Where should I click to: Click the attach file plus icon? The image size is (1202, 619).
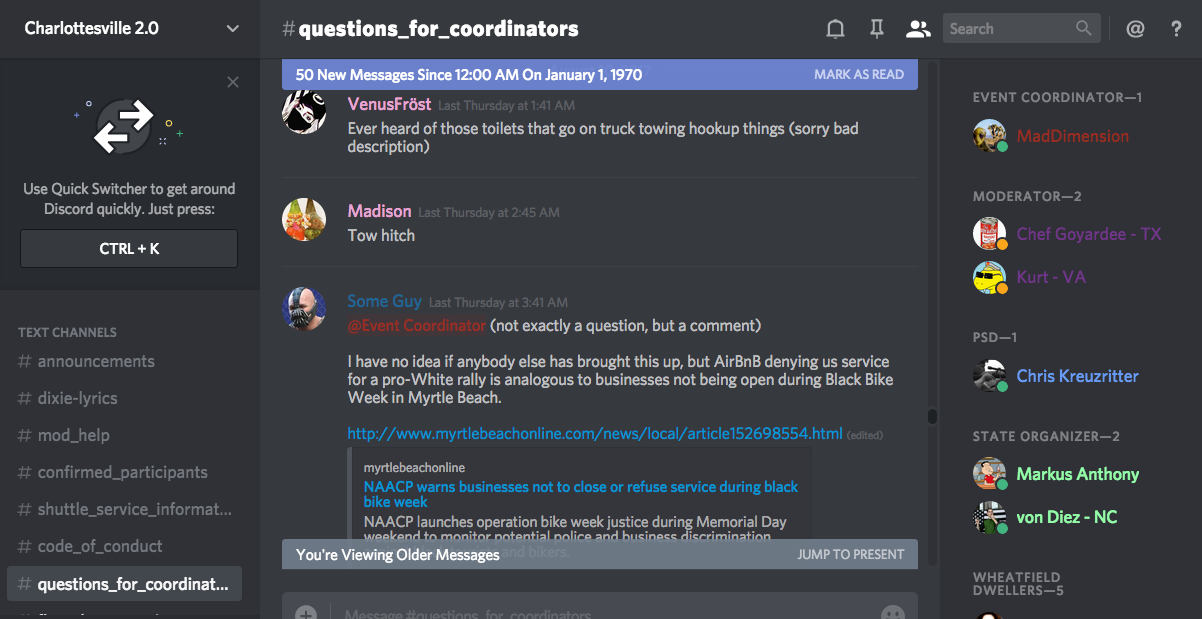click(x=306, y=613)
